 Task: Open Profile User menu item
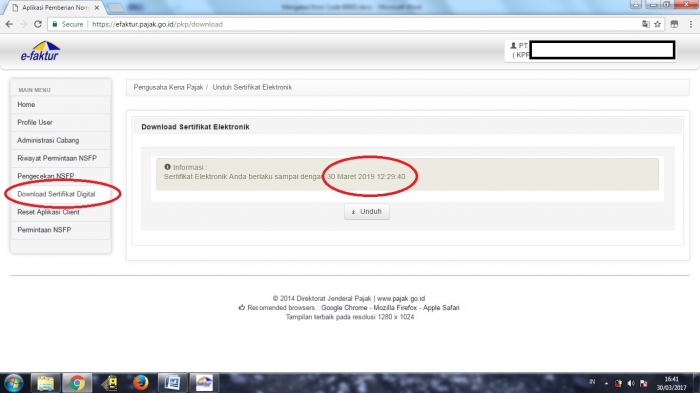(61, 122)
